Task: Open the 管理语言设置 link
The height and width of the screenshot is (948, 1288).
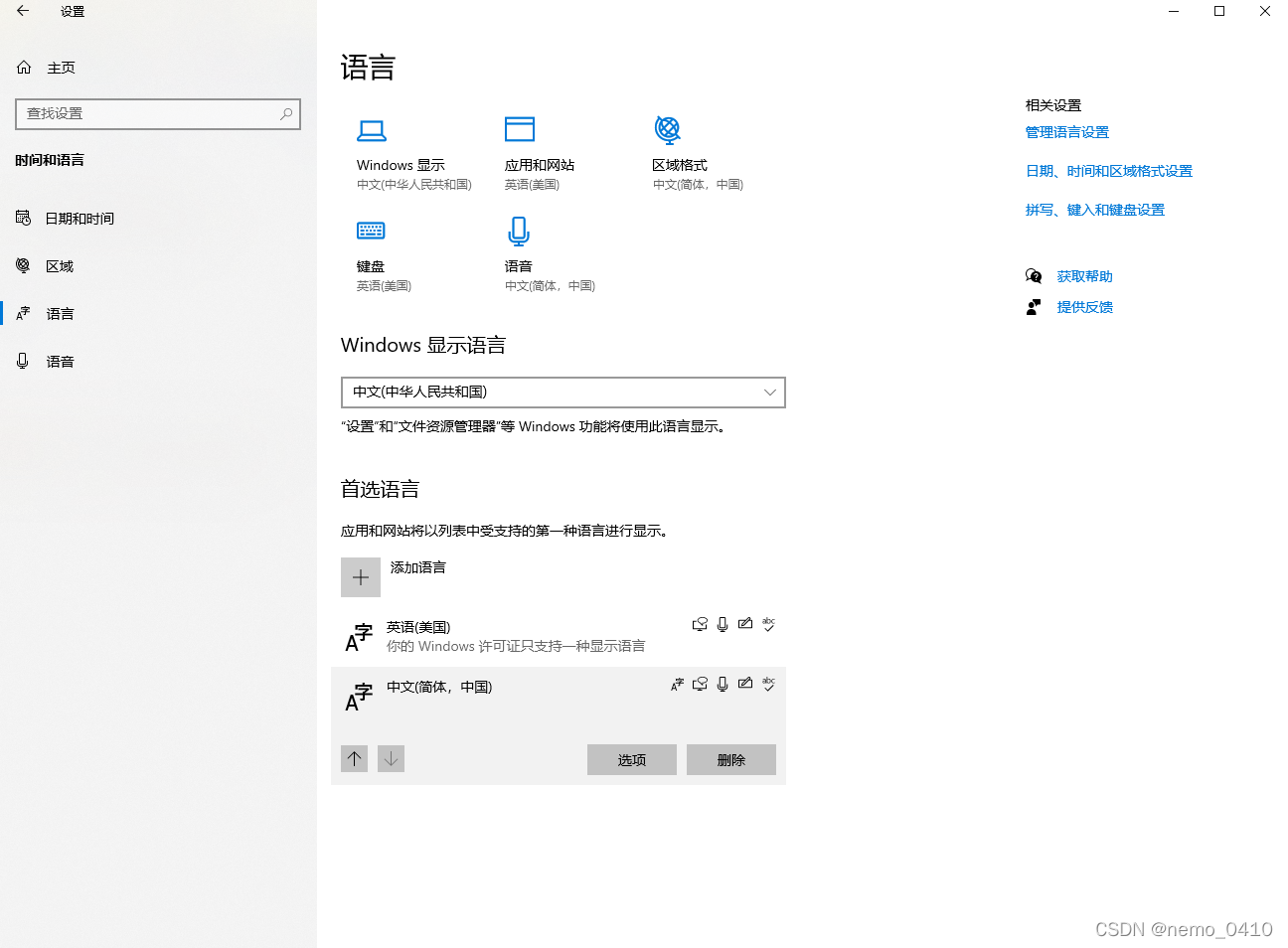Action: click(x=1066, y=131)
